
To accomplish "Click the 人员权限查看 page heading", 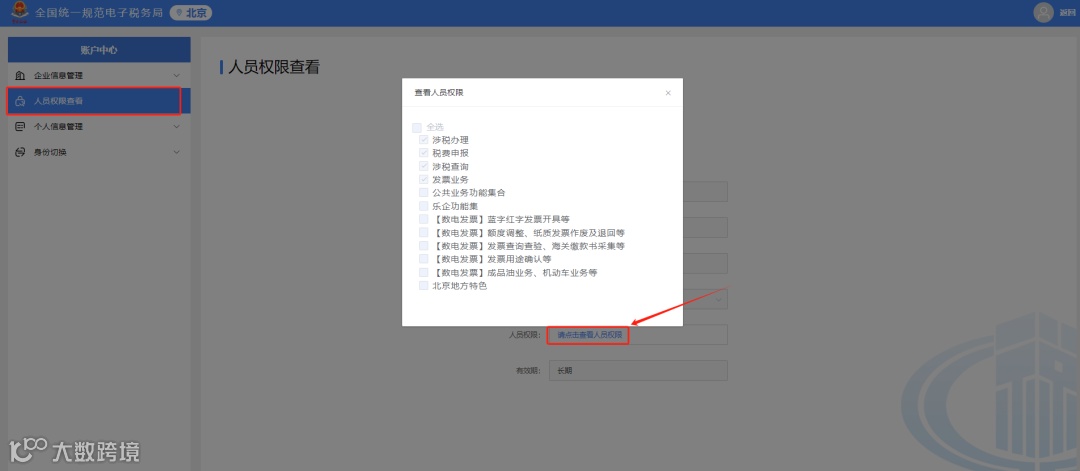I will [x=273, y=67].
